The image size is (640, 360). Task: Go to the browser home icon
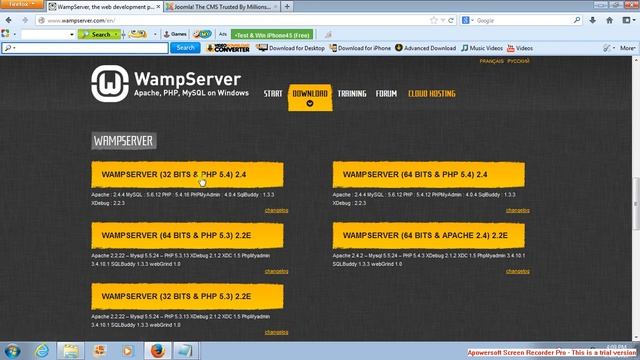[x=609, y=20]
